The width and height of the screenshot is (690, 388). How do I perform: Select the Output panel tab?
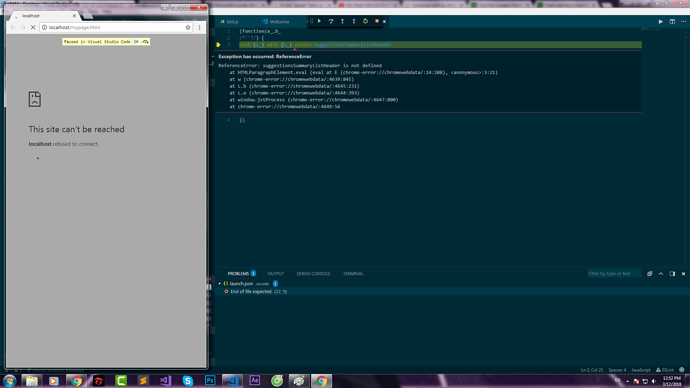(x=276, y=274)
